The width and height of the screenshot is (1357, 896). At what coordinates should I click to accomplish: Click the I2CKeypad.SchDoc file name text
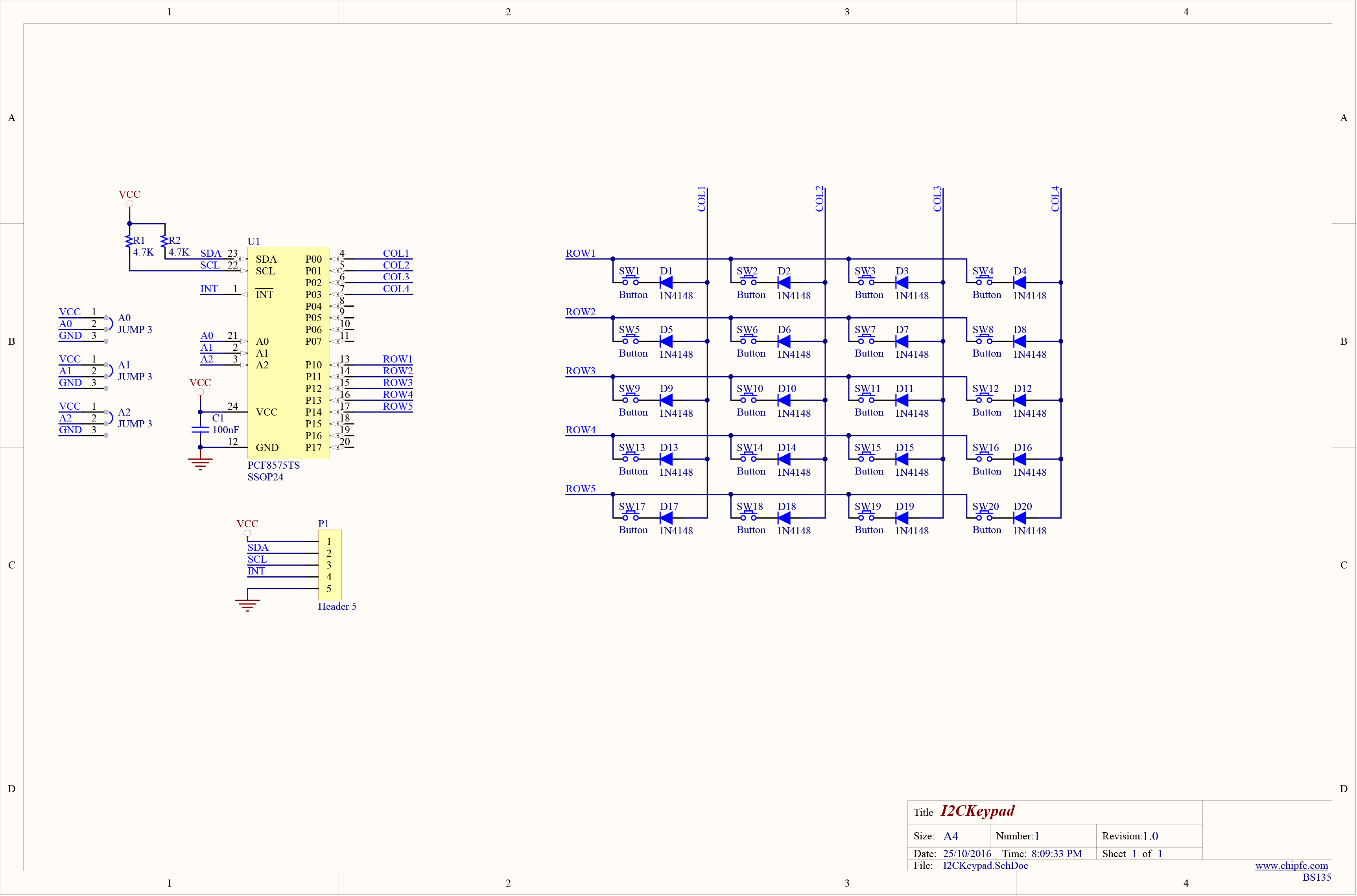[985, 865]
